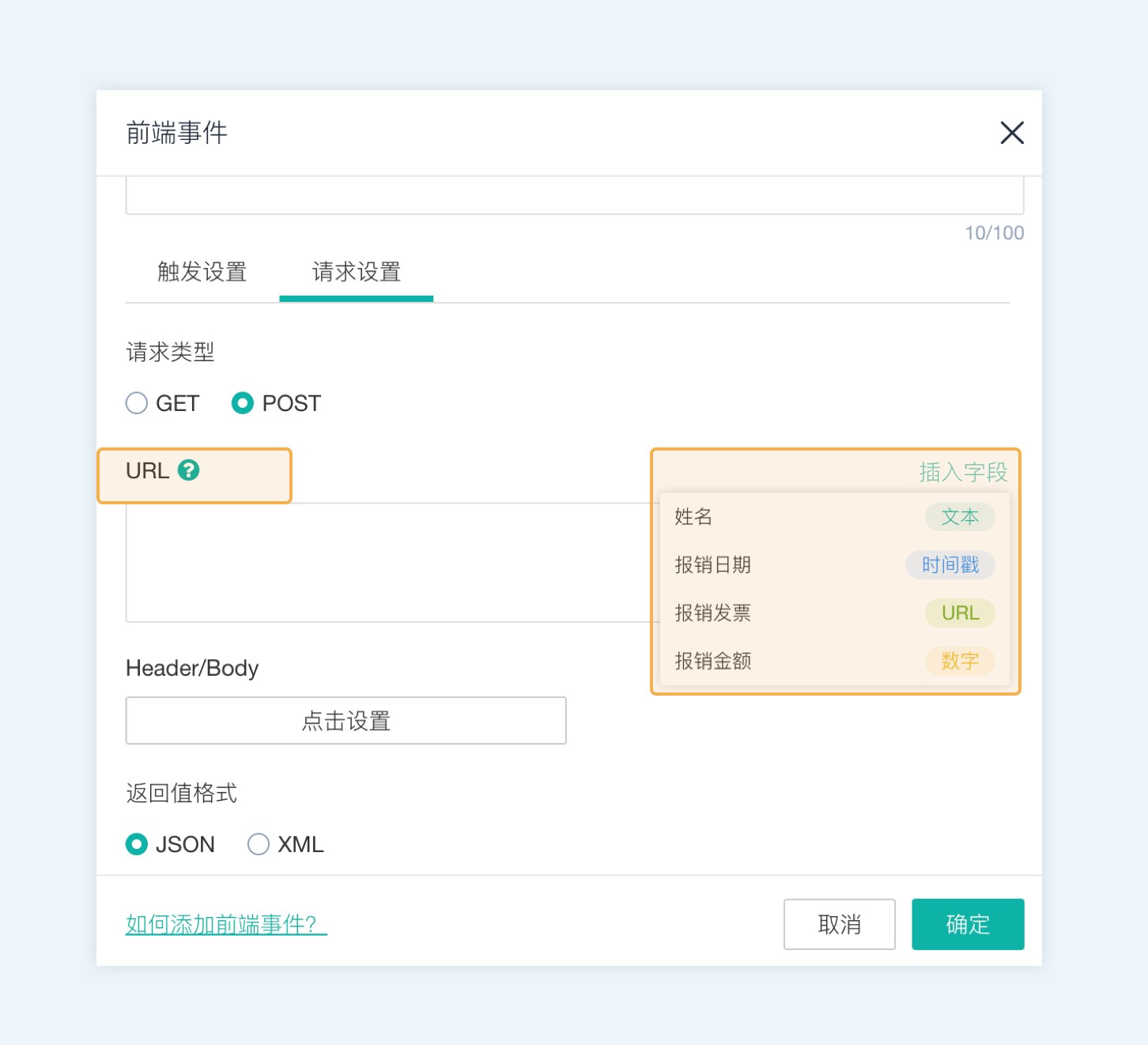Insert the 报销金额 field
1148x1045 pixels.
pos(712,661)
